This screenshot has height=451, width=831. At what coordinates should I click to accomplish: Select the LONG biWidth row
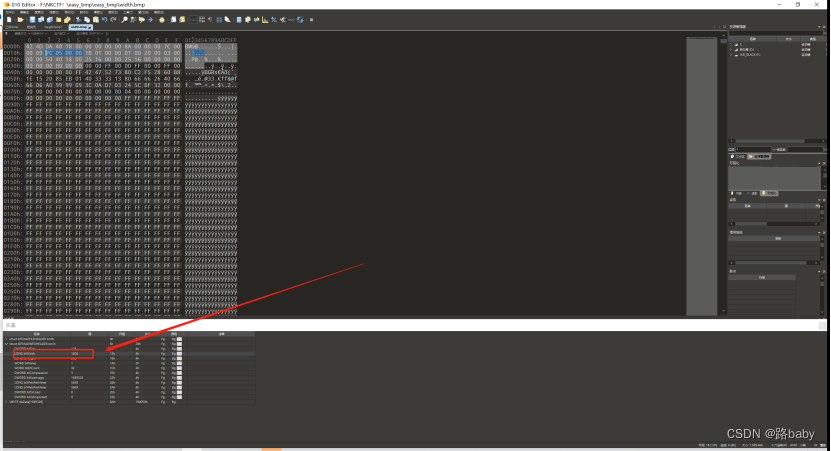click(129, 353)
